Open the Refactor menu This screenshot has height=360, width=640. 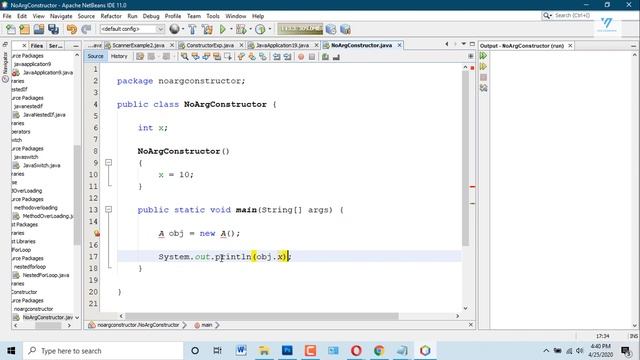click(111, 16)
